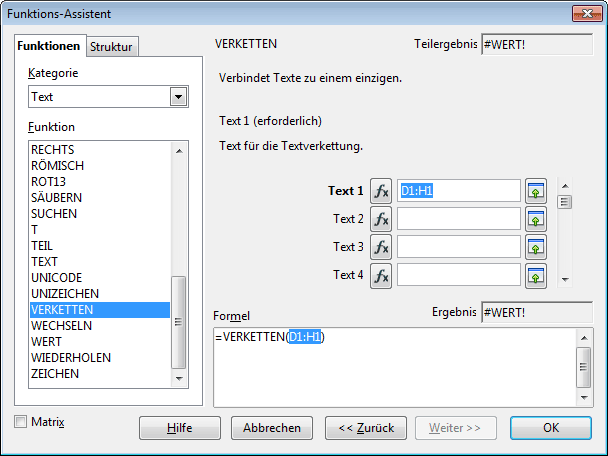The width and height of the screenshot is (608, 456).
Task: Click the range select icon for Text 3
Action: tap(537, 247)
